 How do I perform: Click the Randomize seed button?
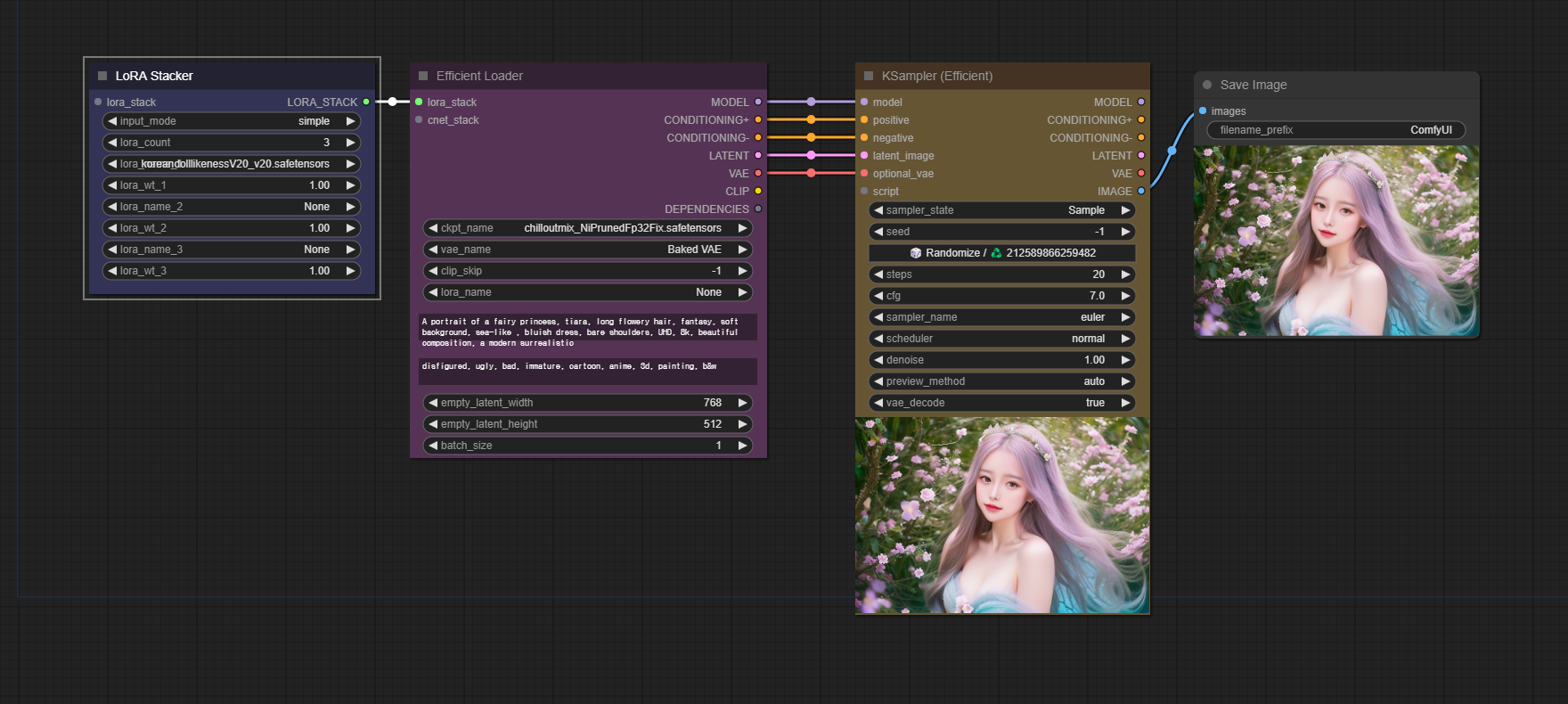(1002, 253)
